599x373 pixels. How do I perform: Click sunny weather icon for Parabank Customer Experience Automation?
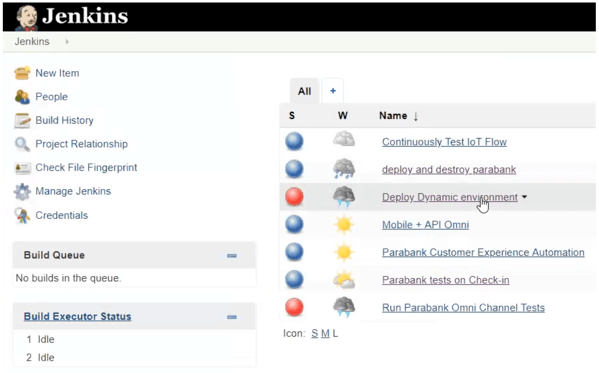[344, 252]
